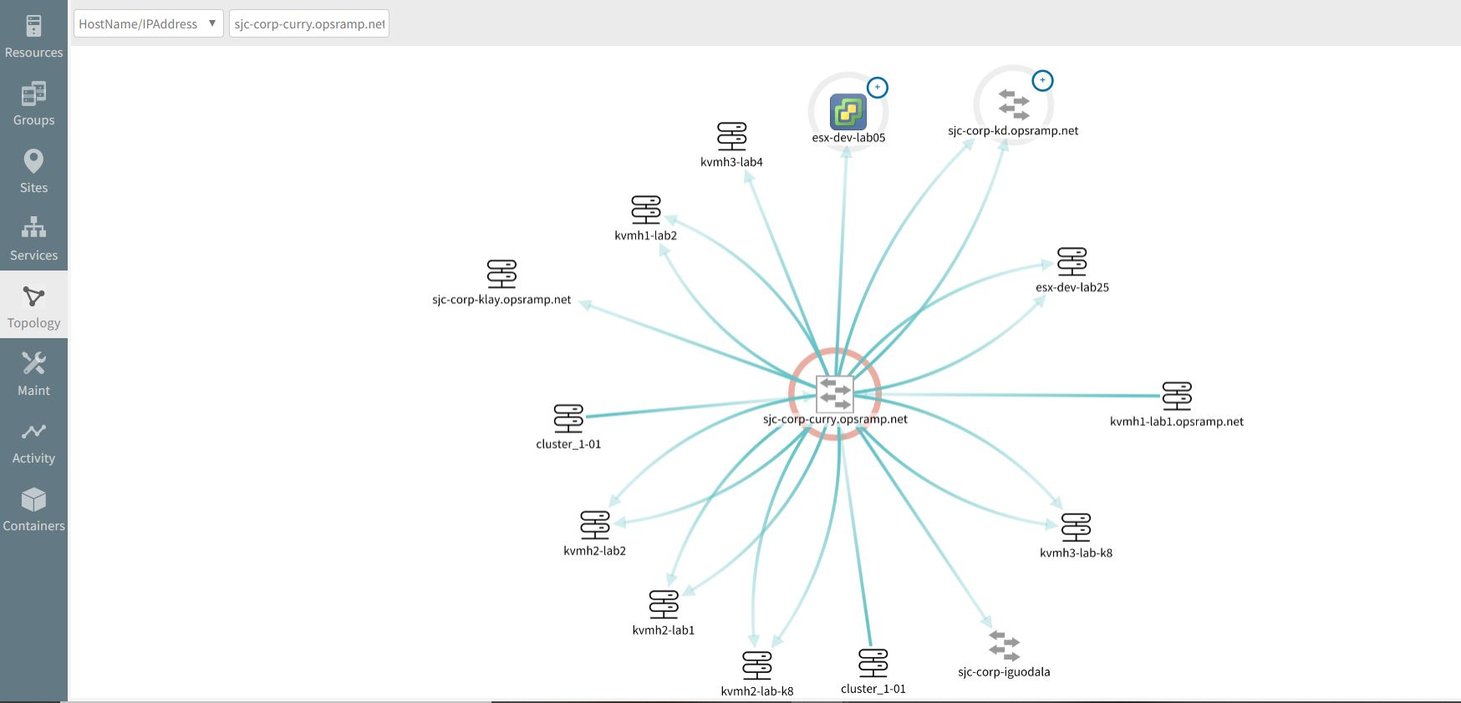Click the kvmh3-lab4 server node
This screenshot has width=1461, height=703.
pos(732,136)
